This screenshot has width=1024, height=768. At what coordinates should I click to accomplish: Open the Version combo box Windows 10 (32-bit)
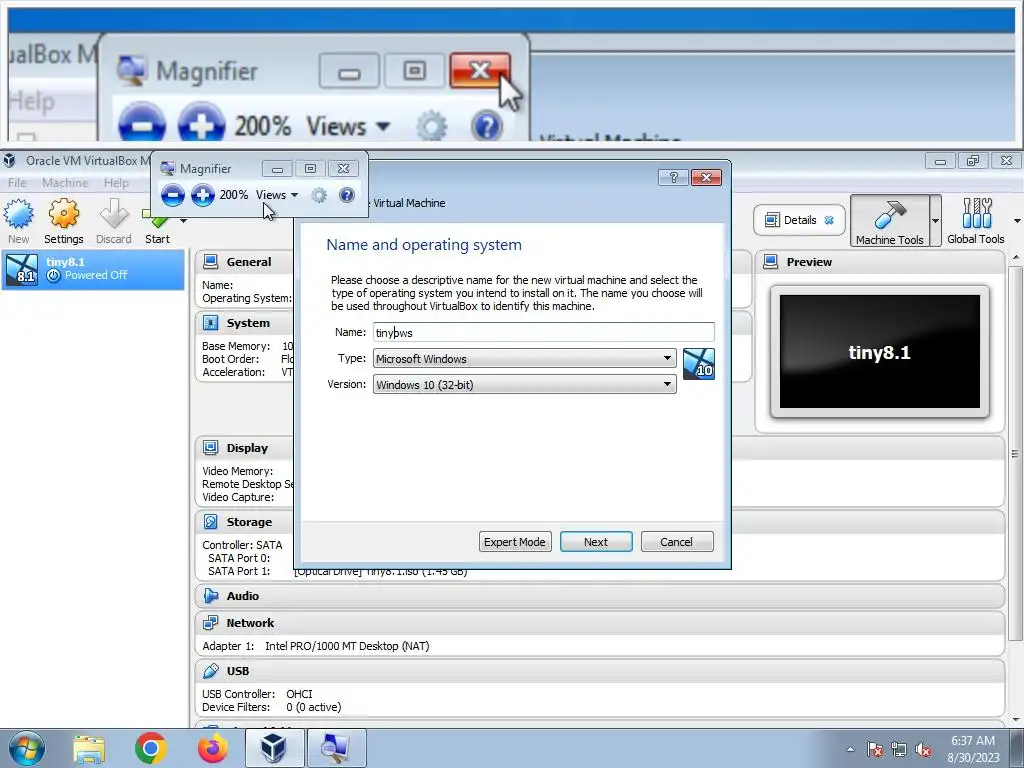point(524,385)
